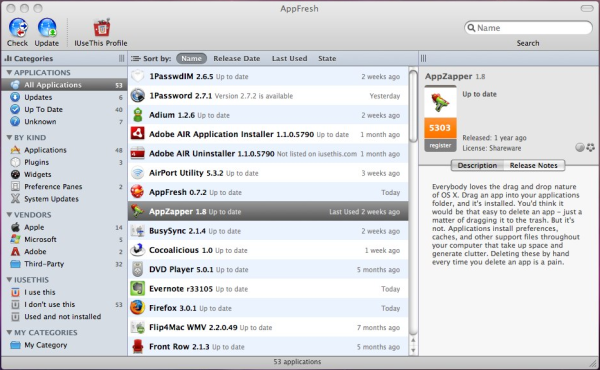Screen dimensions: 600x370
Task: Filter by the Apple vendor icon
Action: pyautogui.click(x=15, y=227)
